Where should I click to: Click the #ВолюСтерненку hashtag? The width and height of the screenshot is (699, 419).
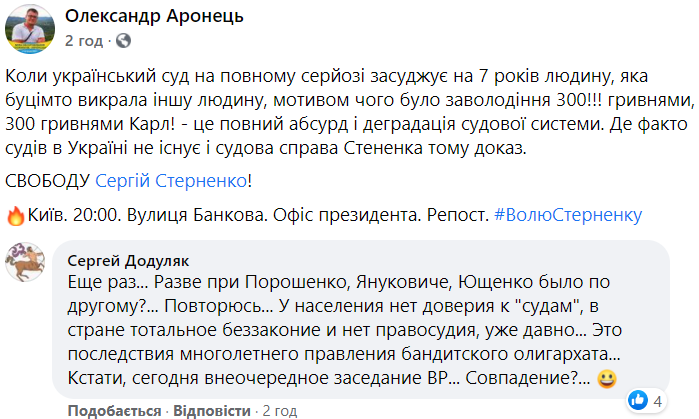[x=569, y=214]
